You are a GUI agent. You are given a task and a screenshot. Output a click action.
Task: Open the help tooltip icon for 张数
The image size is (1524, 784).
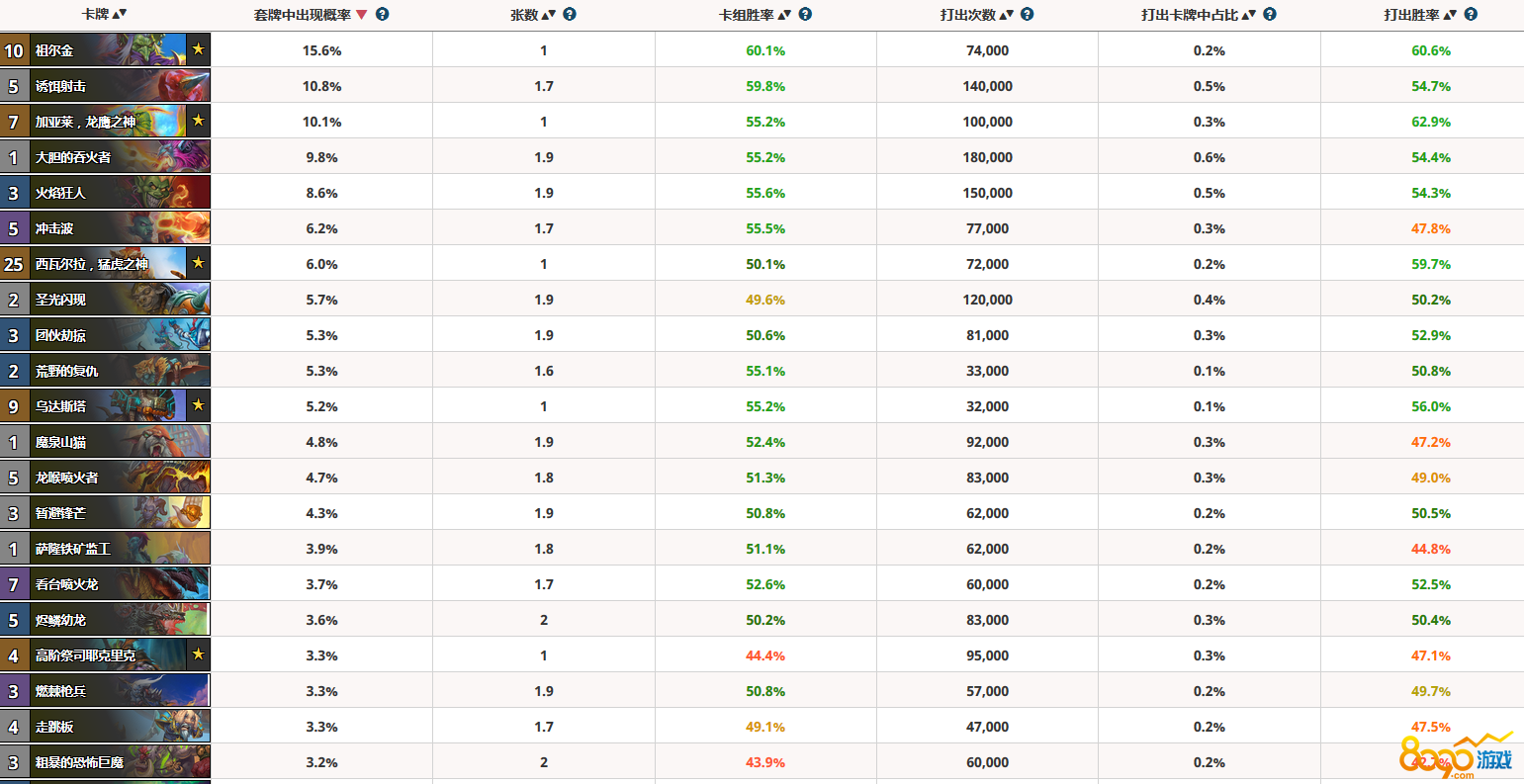(x=570, y=15)
